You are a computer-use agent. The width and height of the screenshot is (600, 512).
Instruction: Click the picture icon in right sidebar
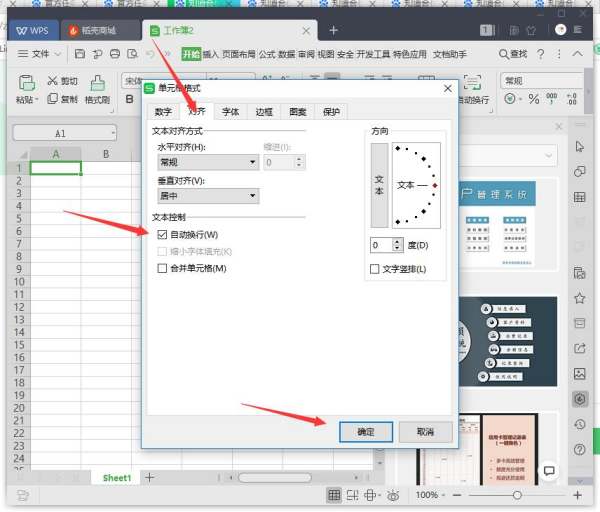(x=579, y=373)
